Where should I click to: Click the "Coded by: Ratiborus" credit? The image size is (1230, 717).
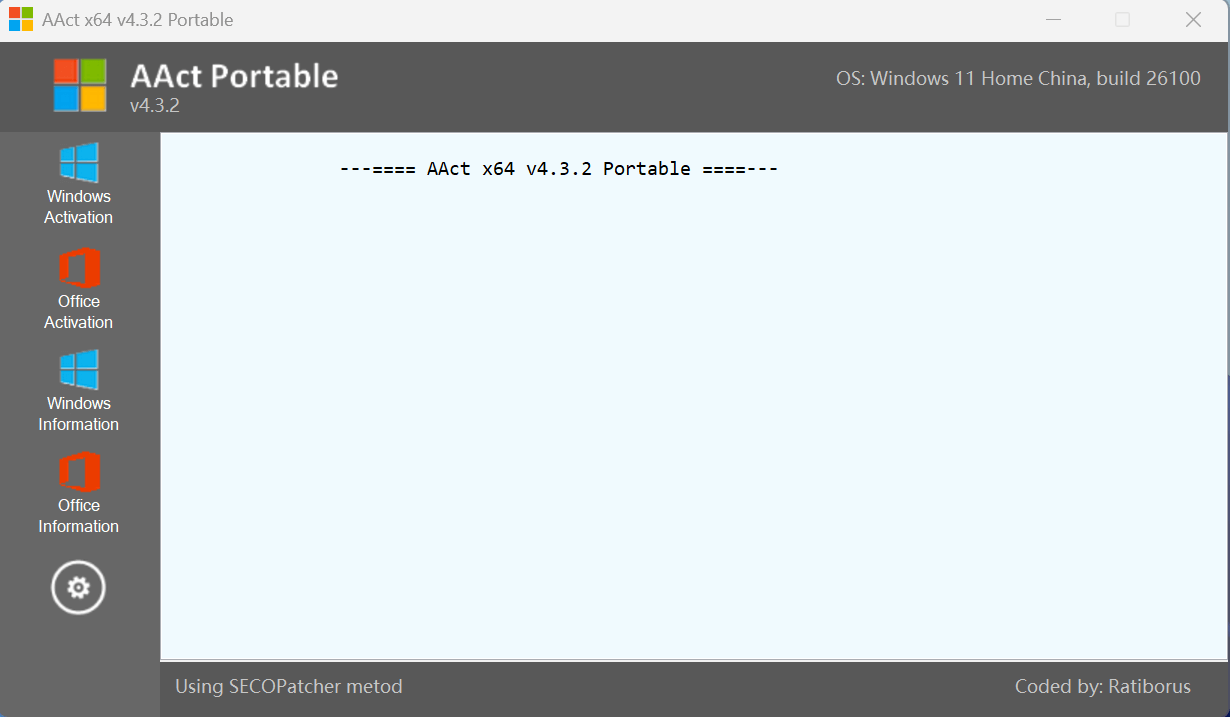click(x=1102, y=687)
